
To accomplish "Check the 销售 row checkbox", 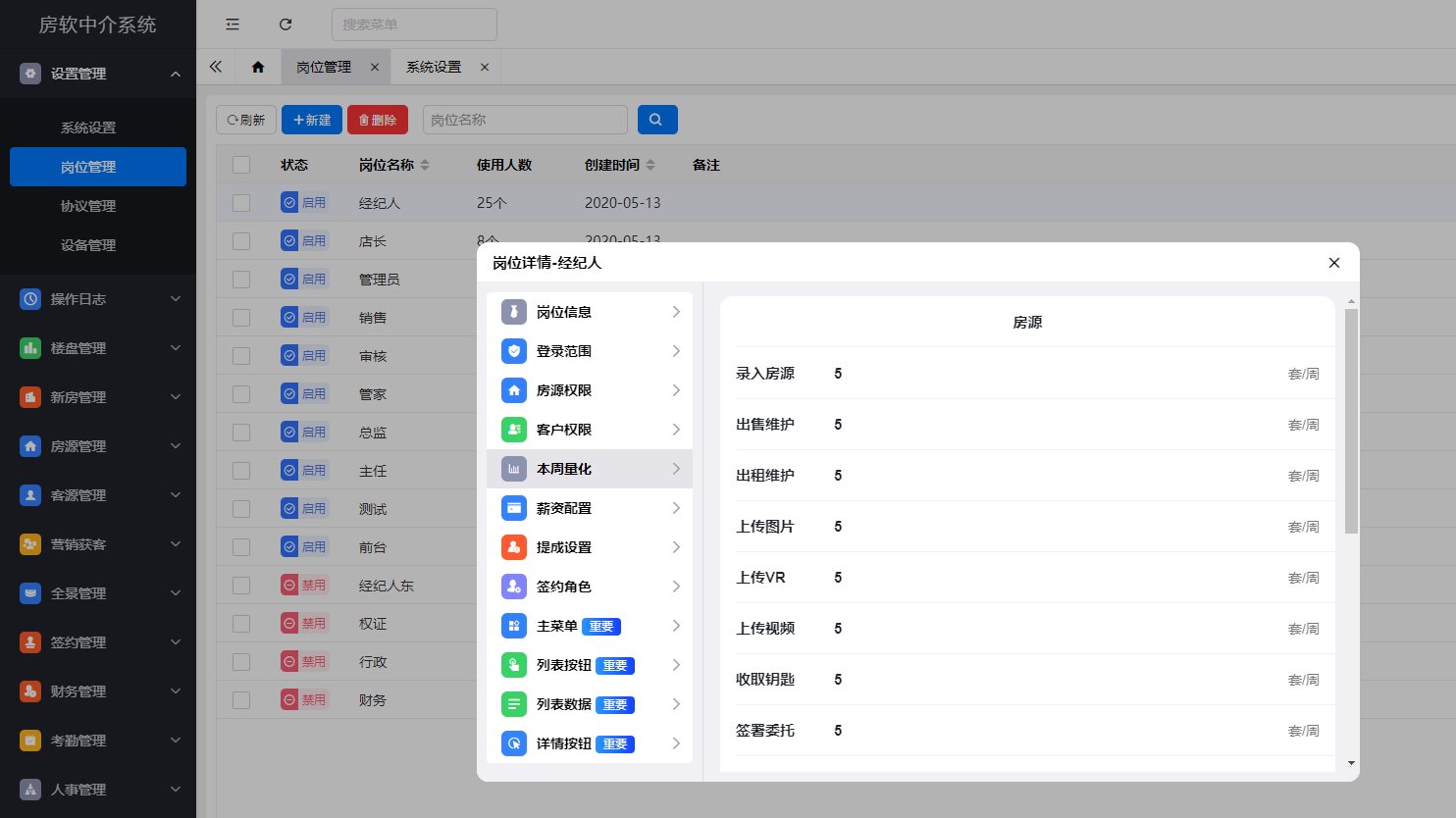I will 241,318.
